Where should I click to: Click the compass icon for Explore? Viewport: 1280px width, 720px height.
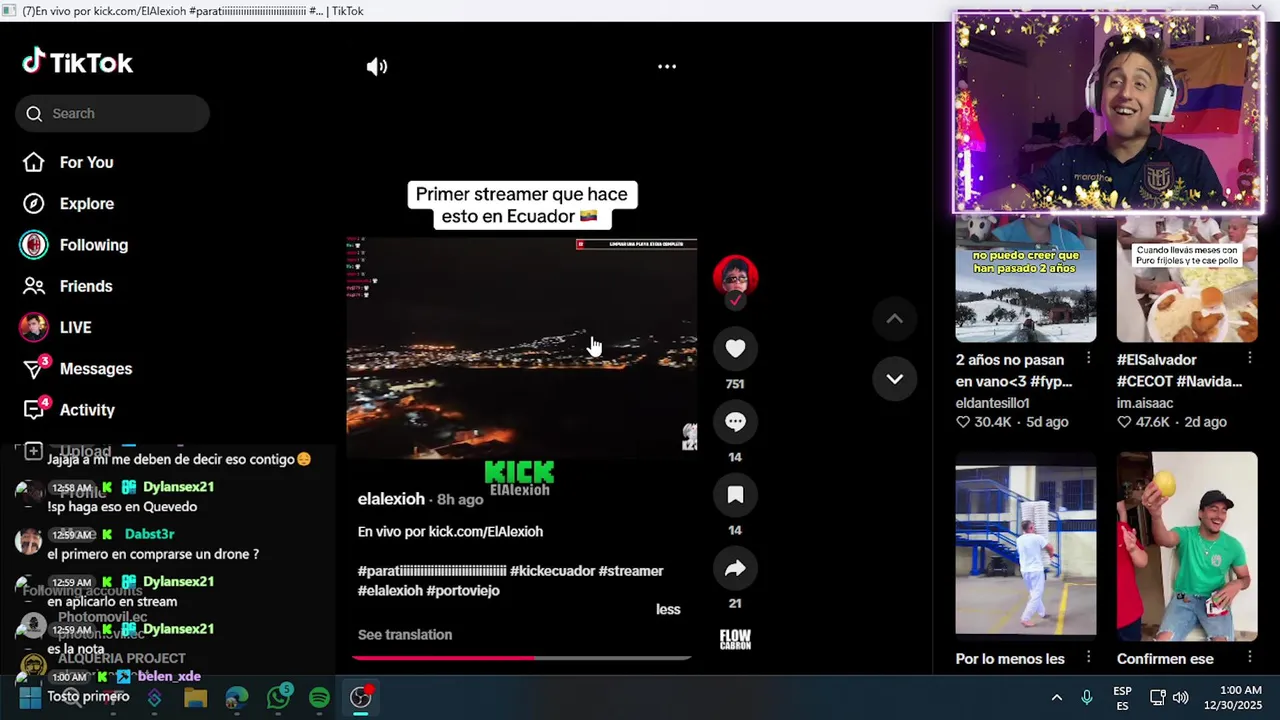[x=34, y=203]
